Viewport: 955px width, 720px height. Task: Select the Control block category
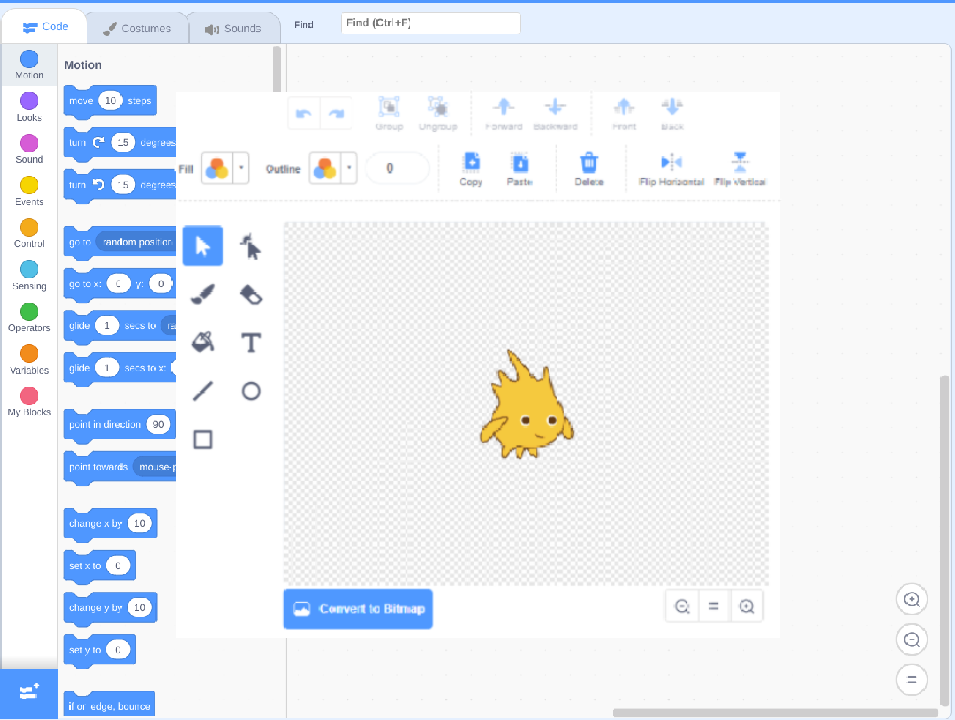(x=29, y=233)
